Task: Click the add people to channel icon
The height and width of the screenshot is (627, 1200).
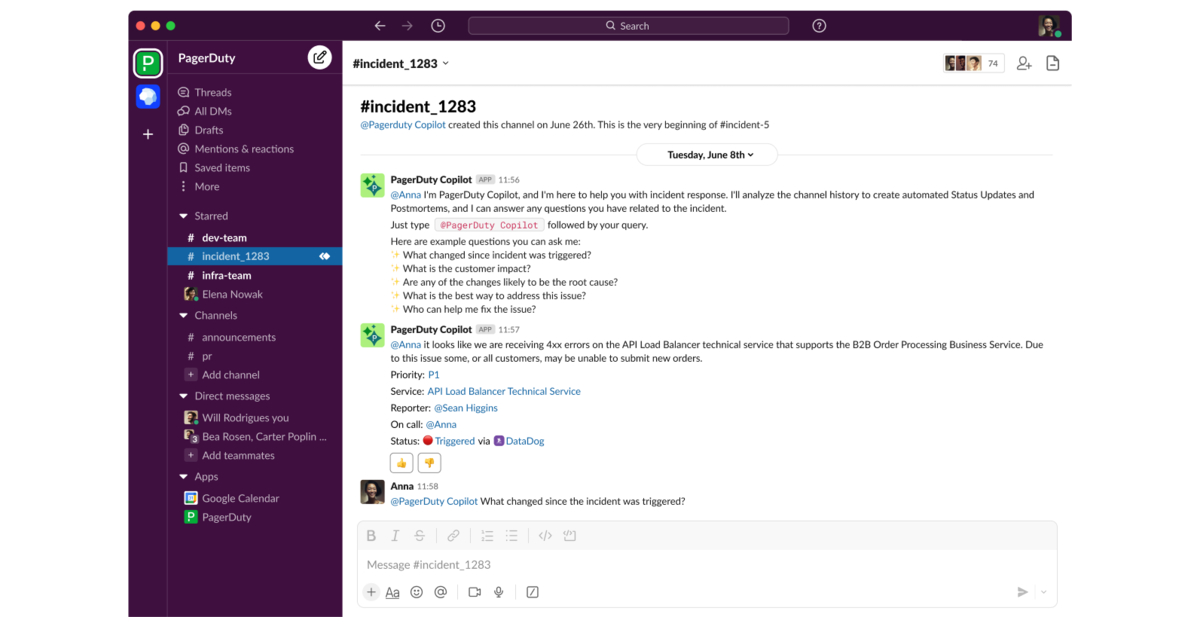Action: (1023, 62)
